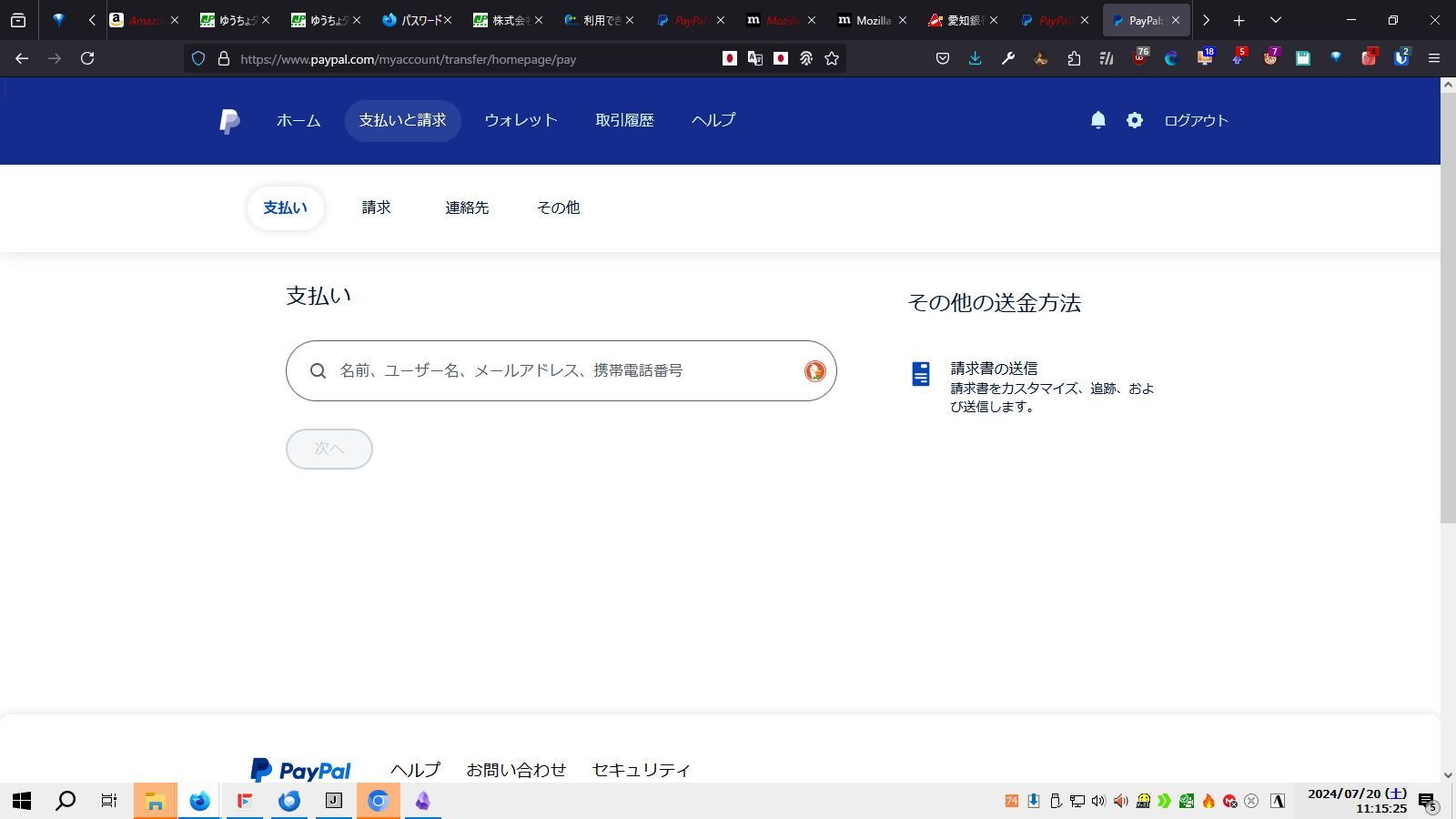Click the Bitwarden shield icon with badge 2
This screenshot has height=819, width=1456.
tap(1401, 58)
